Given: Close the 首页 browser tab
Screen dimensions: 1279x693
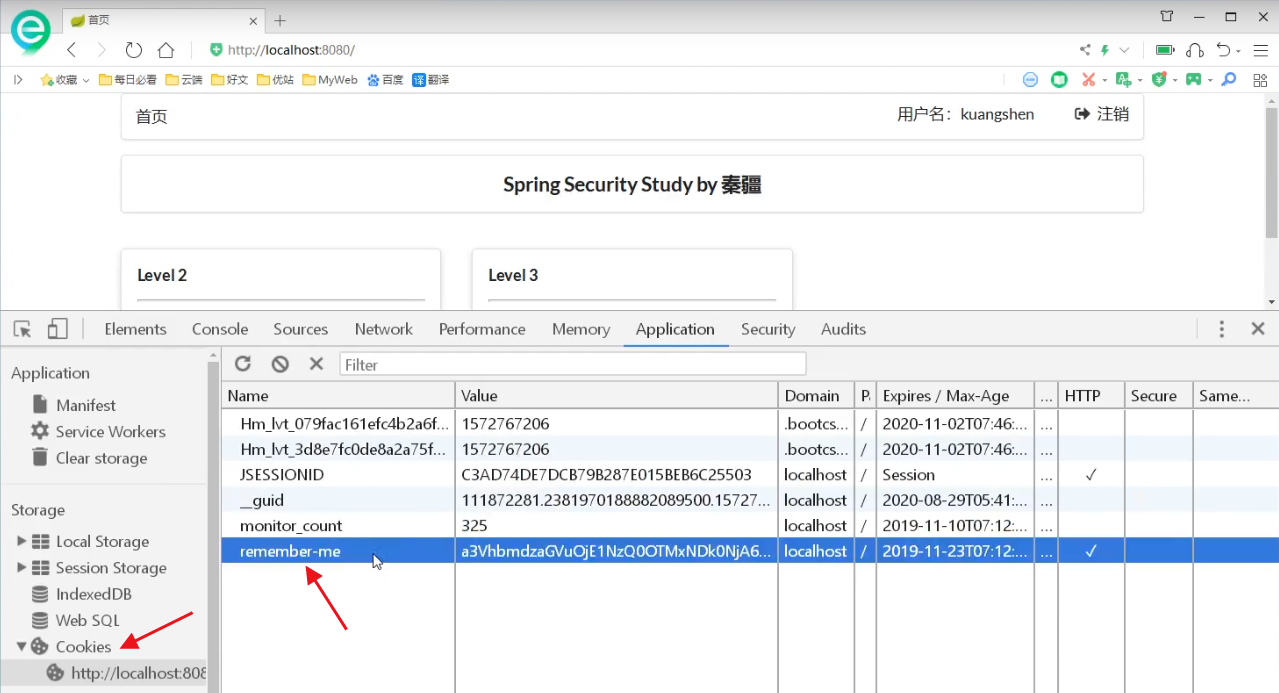Looking at the screenshot, I should click(x=254, y=20).
